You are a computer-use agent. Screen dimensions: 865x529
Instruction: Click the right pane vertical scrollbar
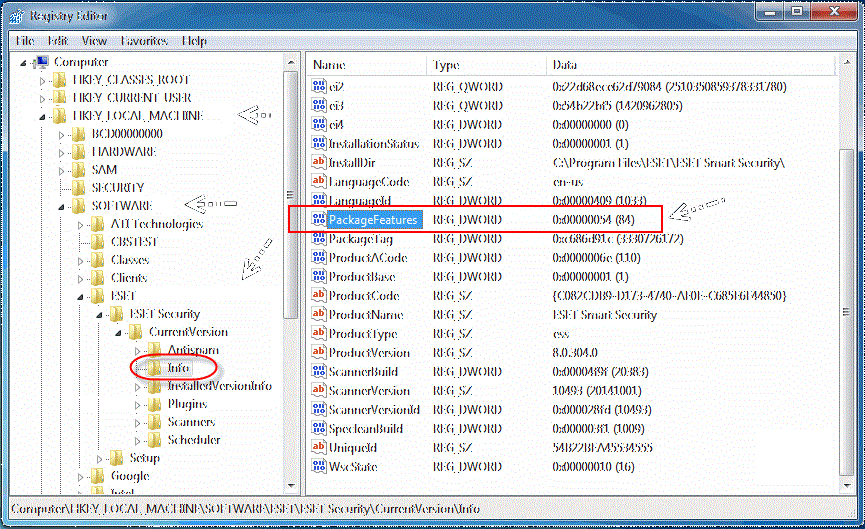point(847,300)
